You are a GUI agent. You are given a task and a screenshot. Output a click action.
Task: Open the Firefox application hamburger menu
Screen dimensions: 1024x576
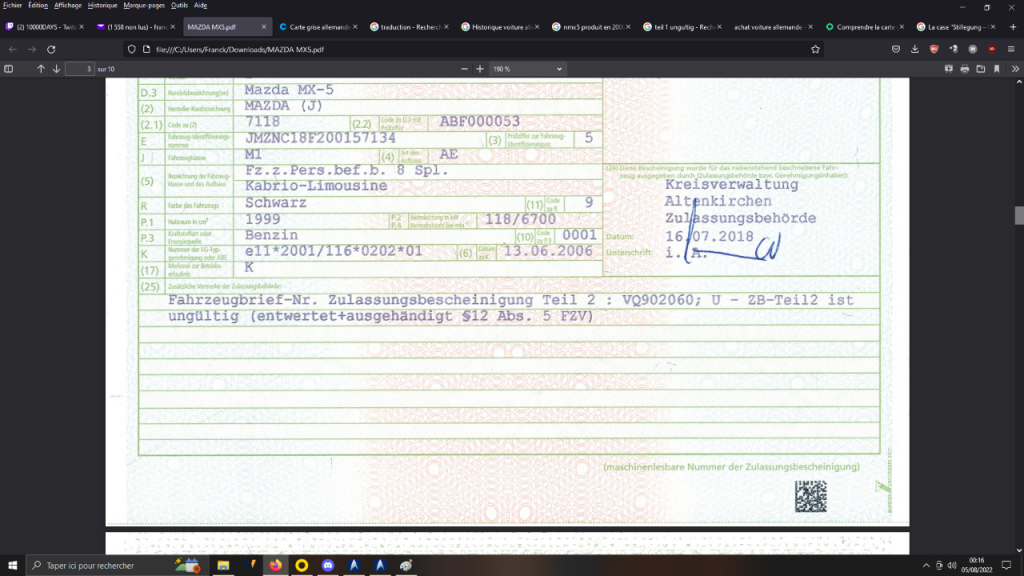click(1011, 49)
